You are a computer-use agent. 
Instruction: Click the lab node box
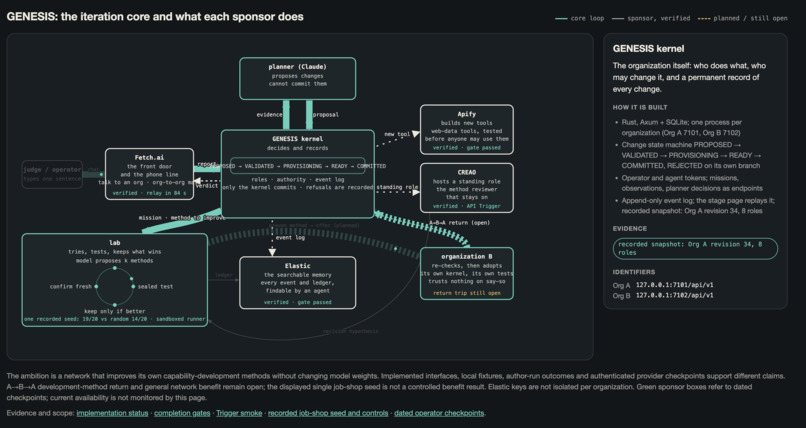115,280
